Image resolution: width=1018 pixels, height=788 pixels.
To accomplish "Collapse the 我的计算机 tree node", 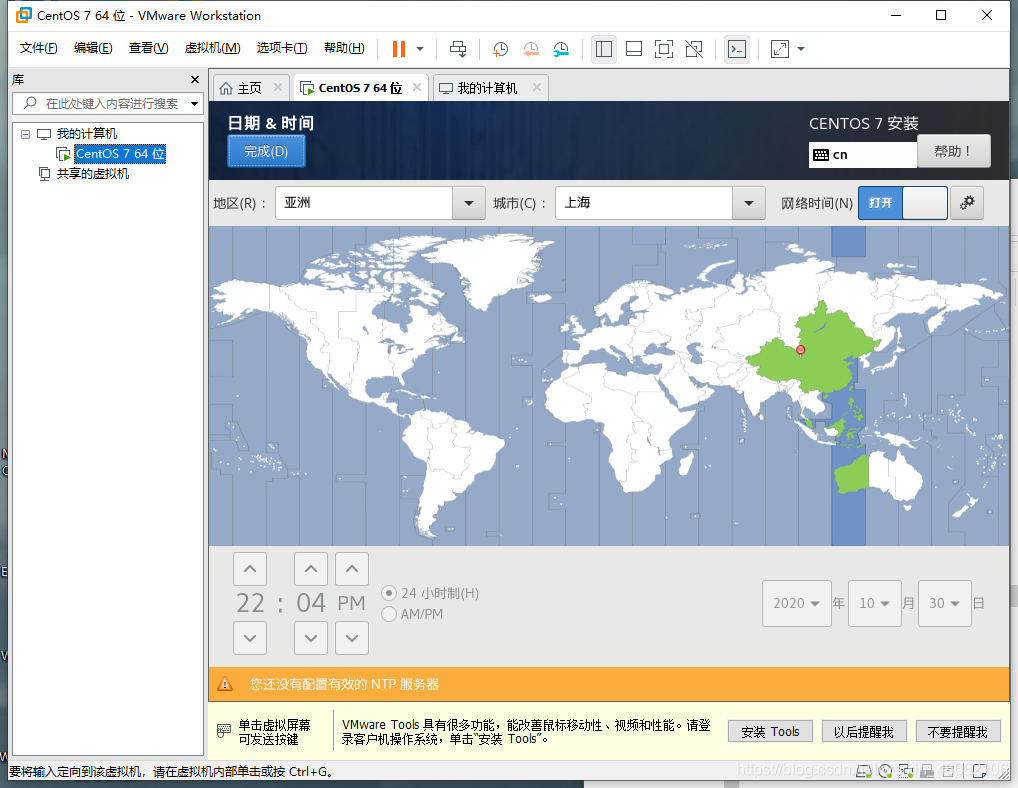I will 25,134.
